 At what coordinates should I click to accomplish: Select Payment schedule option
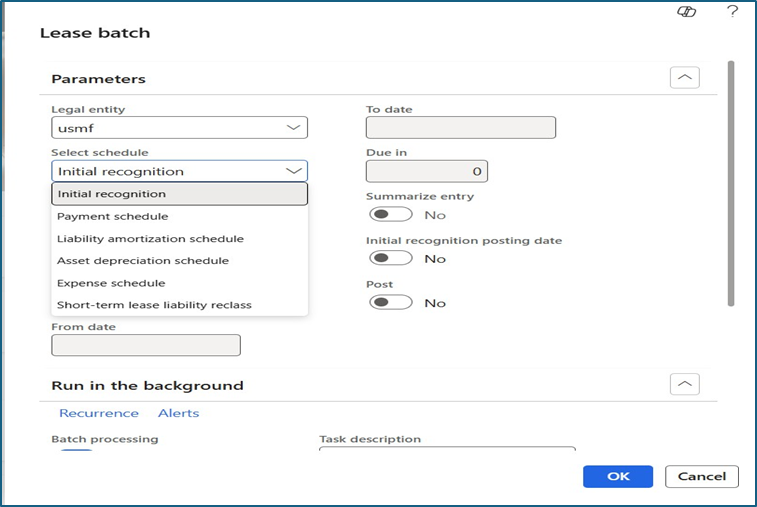113,216
